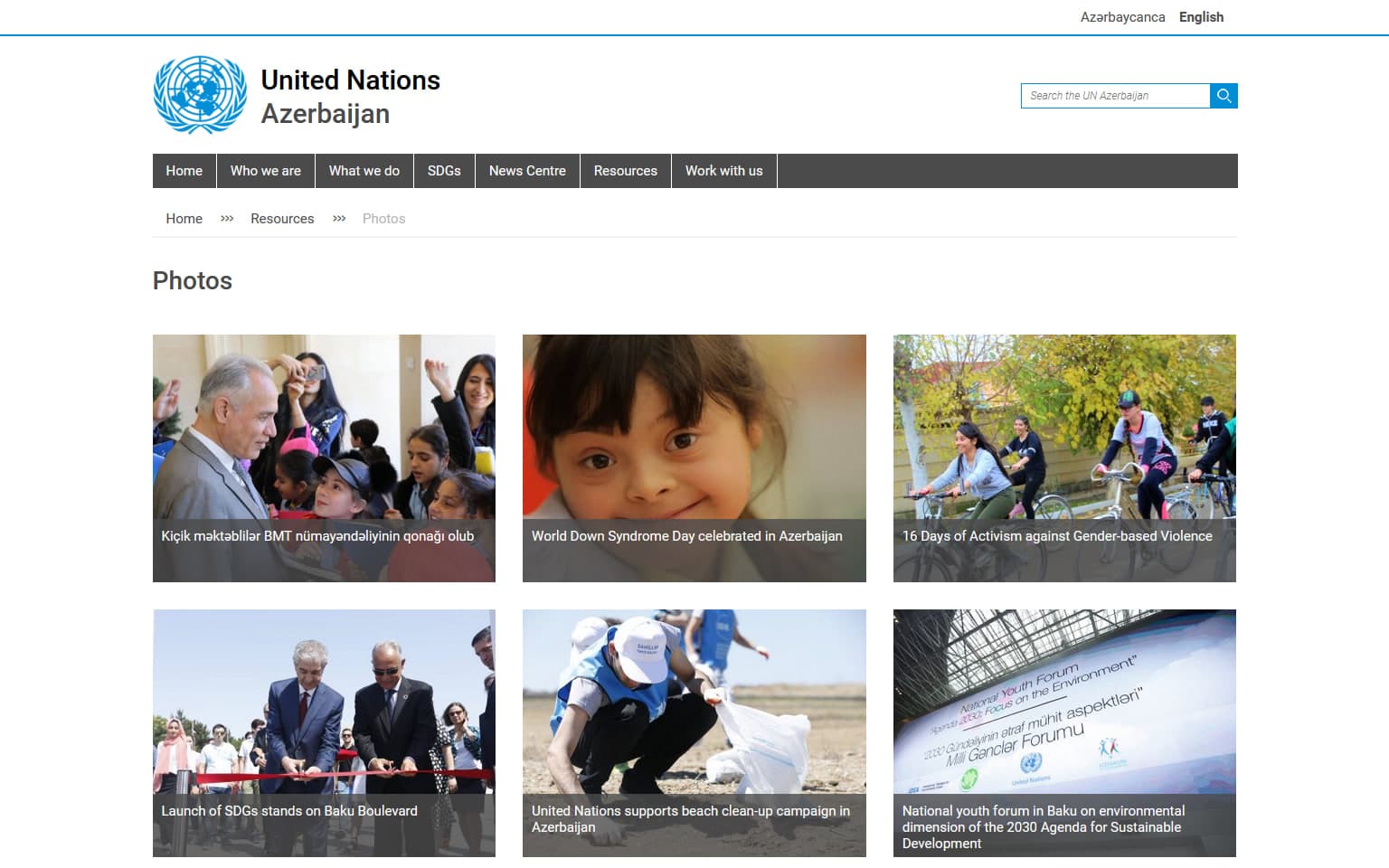1389x868 pixels.
Task: Open the What we do menu
Action: (x=364, y=171)
